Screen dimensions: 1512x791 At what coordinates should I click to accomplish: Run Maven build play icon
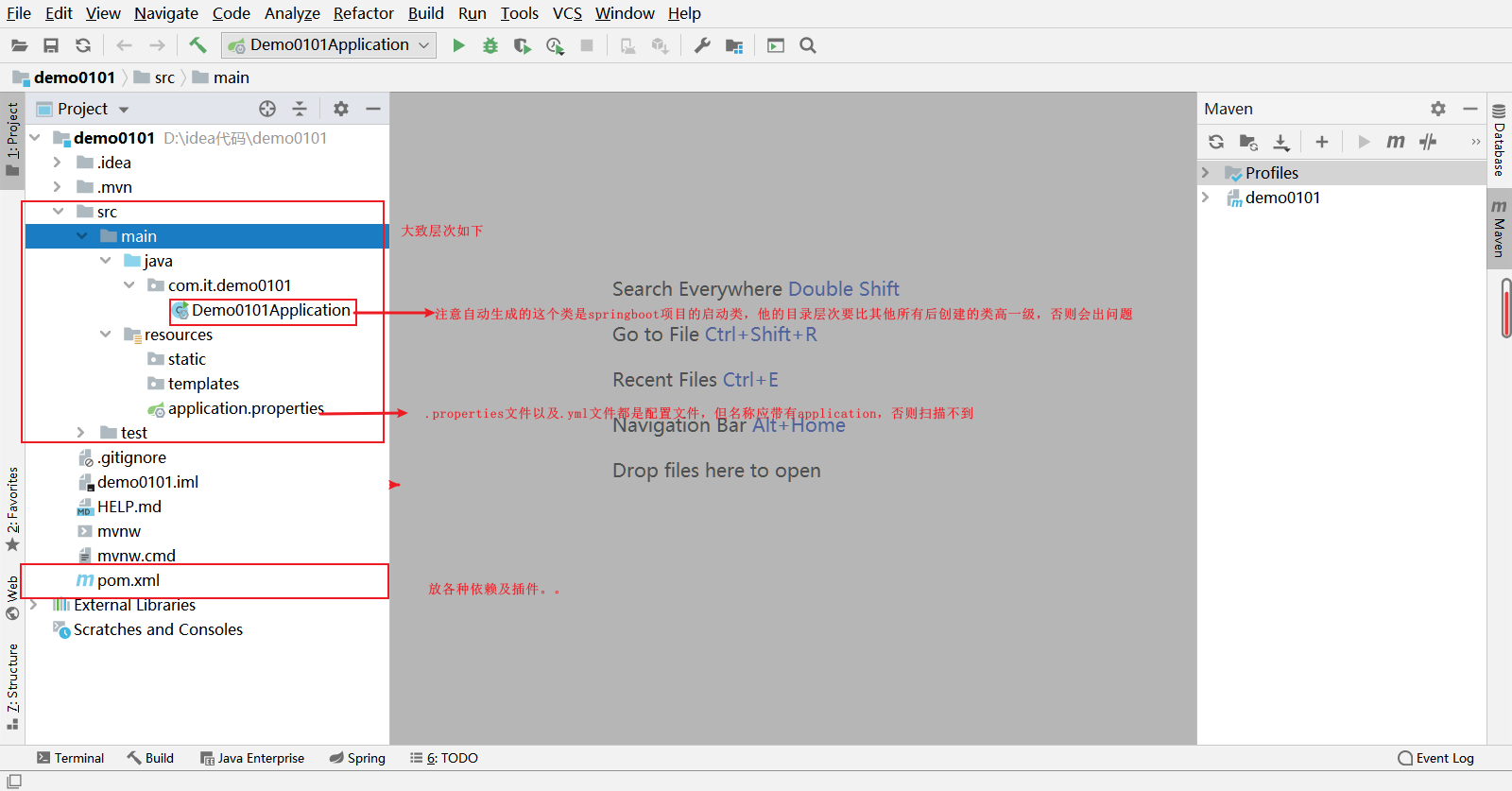[1364, 142]
